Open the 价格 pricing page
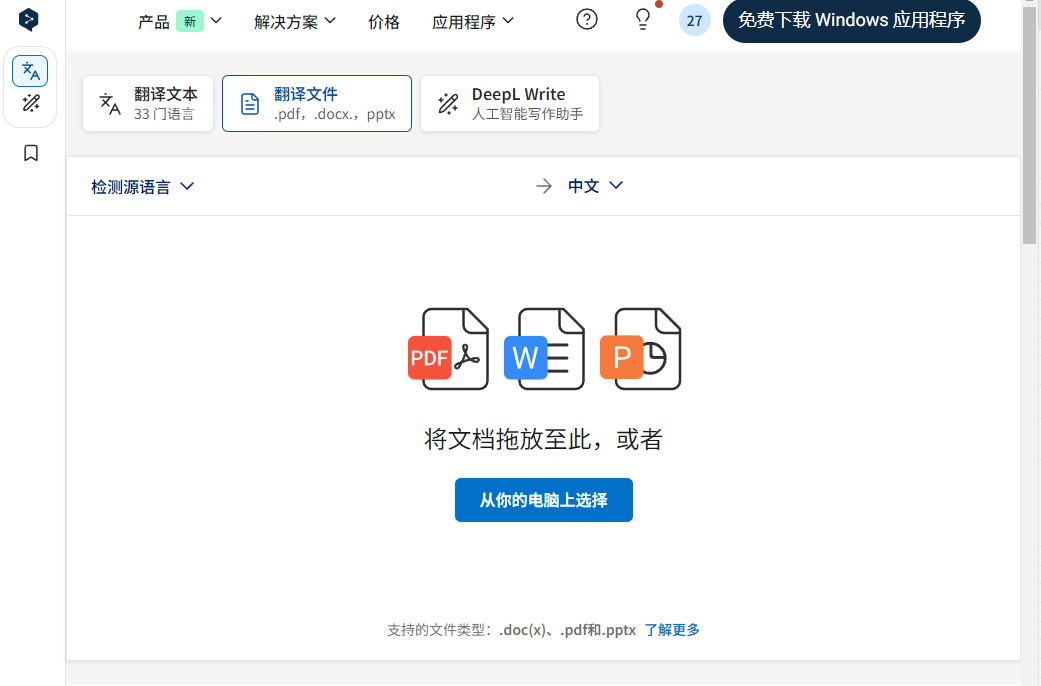Viewport: 1041px width, 686px height. [384, 22]
